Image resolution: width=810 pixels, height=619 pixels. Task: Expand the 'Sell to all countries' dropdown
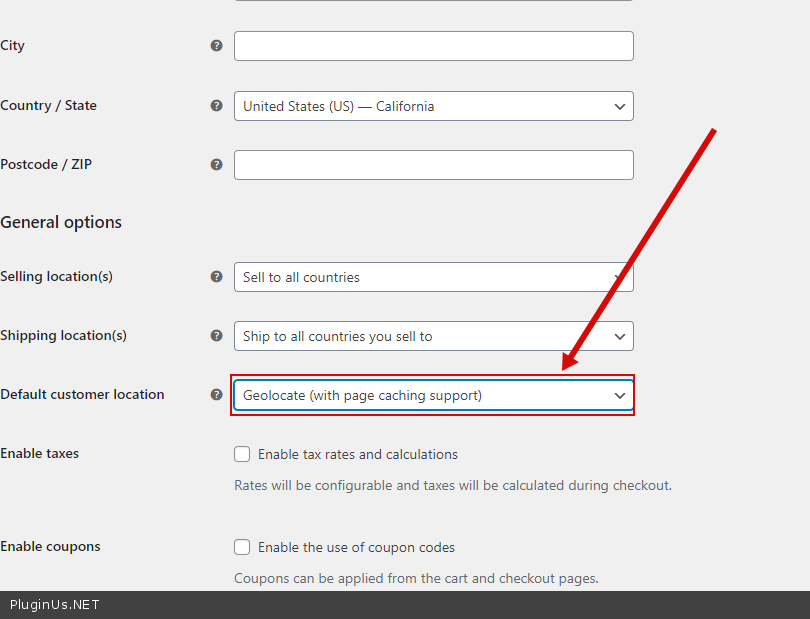pyautogui.click(x=433, y=277)
